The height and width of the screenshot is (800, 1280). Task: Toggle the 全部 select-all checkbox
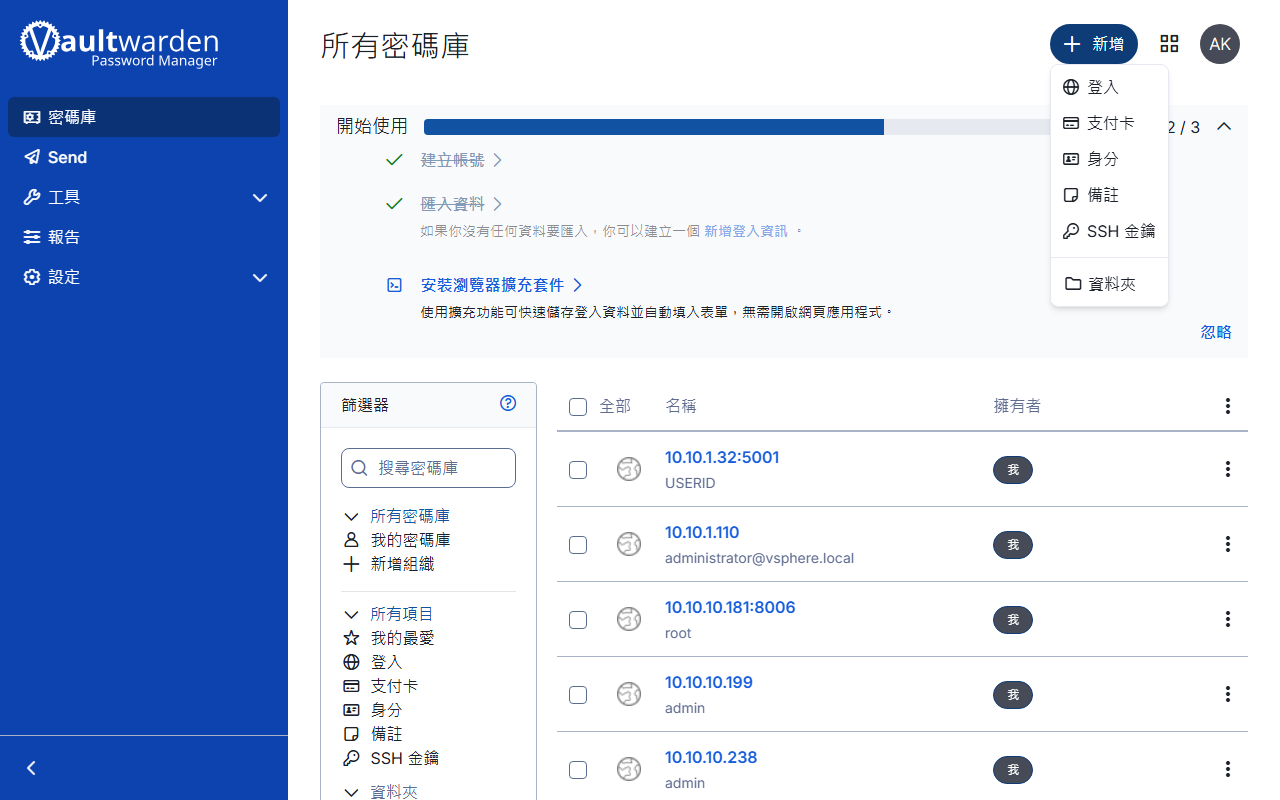[578, 407]
